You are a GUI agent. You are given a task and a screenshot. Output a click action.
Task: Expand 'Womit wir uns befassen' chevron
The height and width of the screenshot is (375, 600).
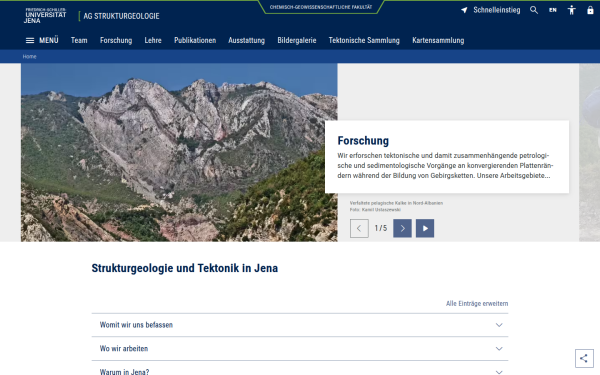pyautogui.click(x=499, y=325)
